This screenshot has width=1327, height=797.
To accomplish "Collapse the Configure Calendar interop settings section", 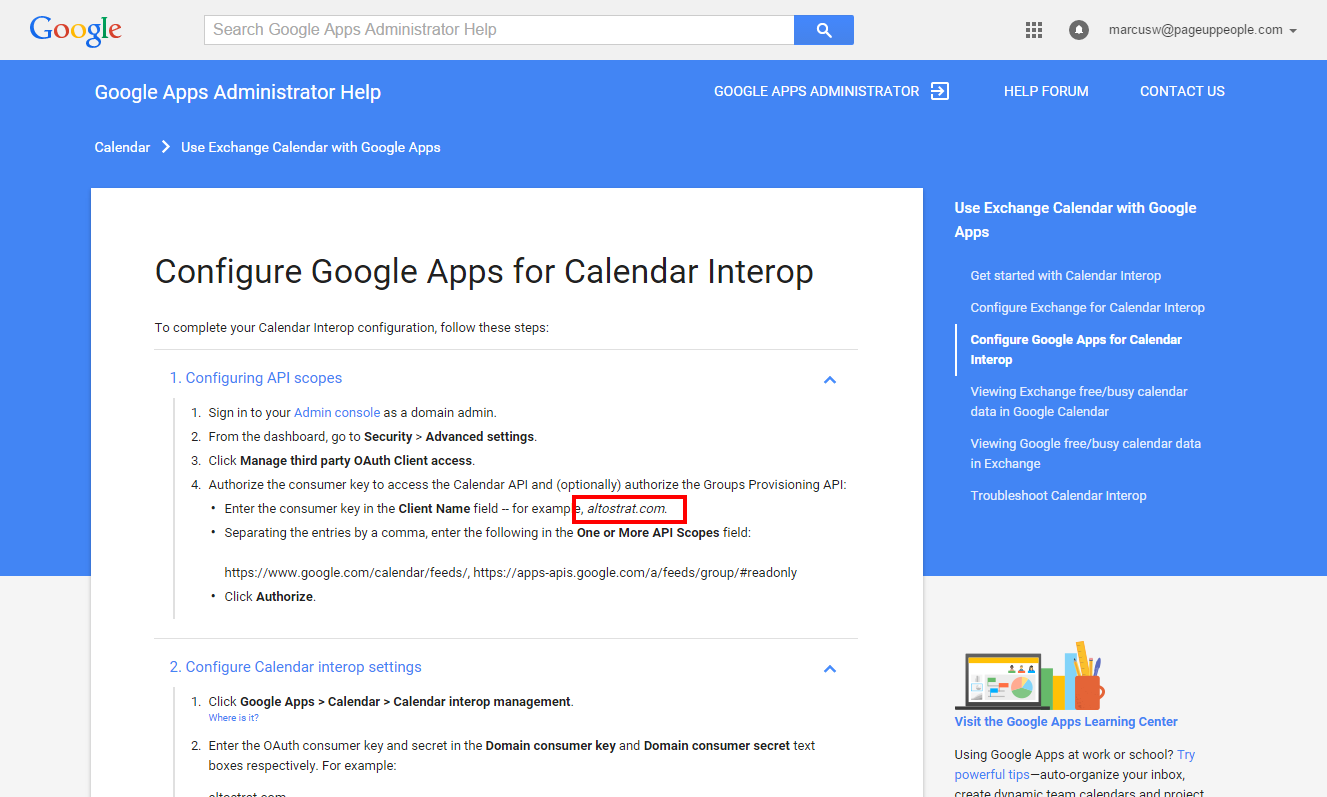I will click(829, 669).
